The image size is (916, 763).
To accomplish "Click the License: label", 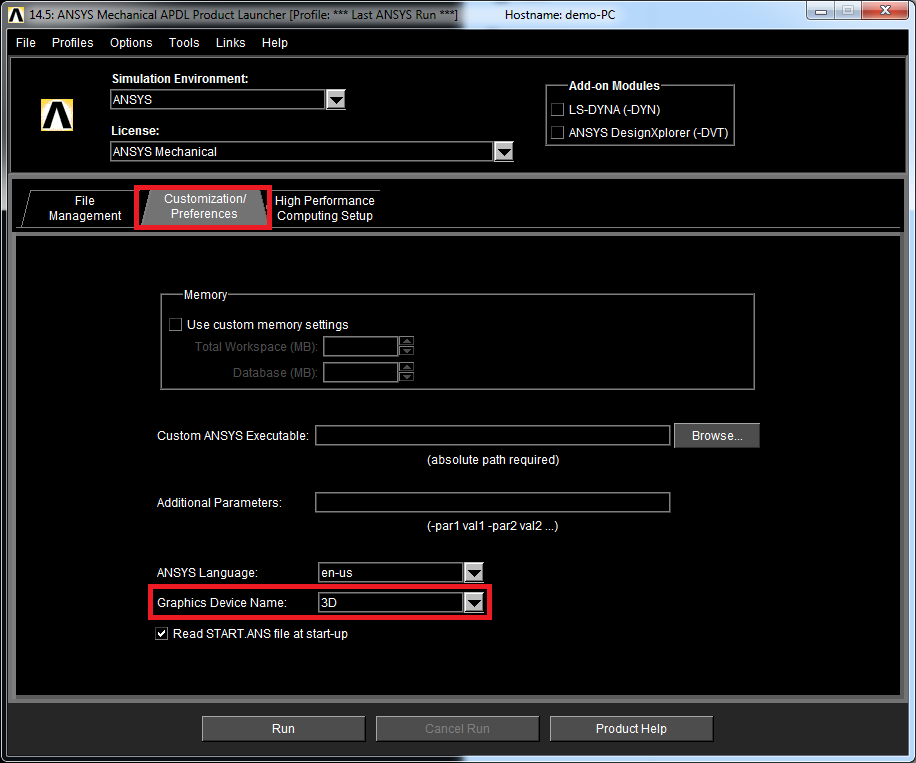I will point(135,131).
